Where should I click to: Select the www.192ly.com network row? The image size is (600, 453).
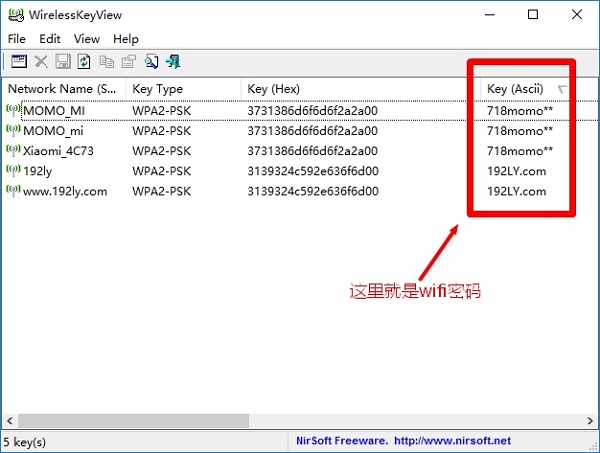64,191
